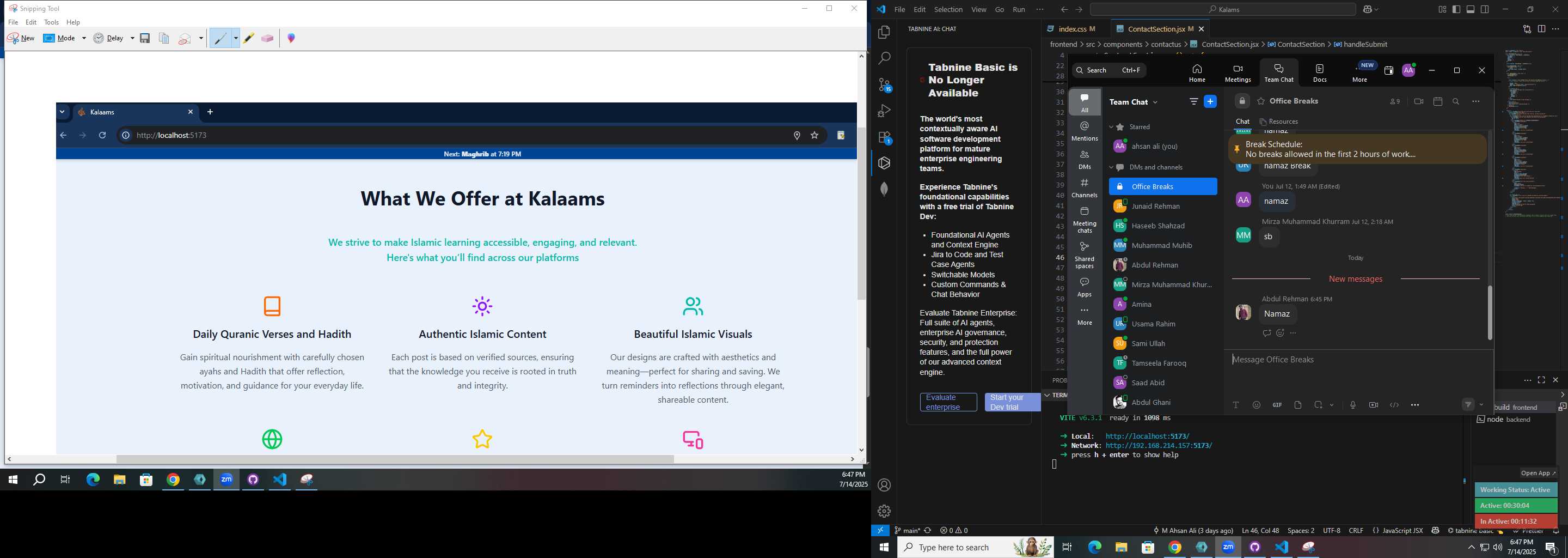Open the members count icon showing 9
The image size is (1568, 558).
point(1394,102)
